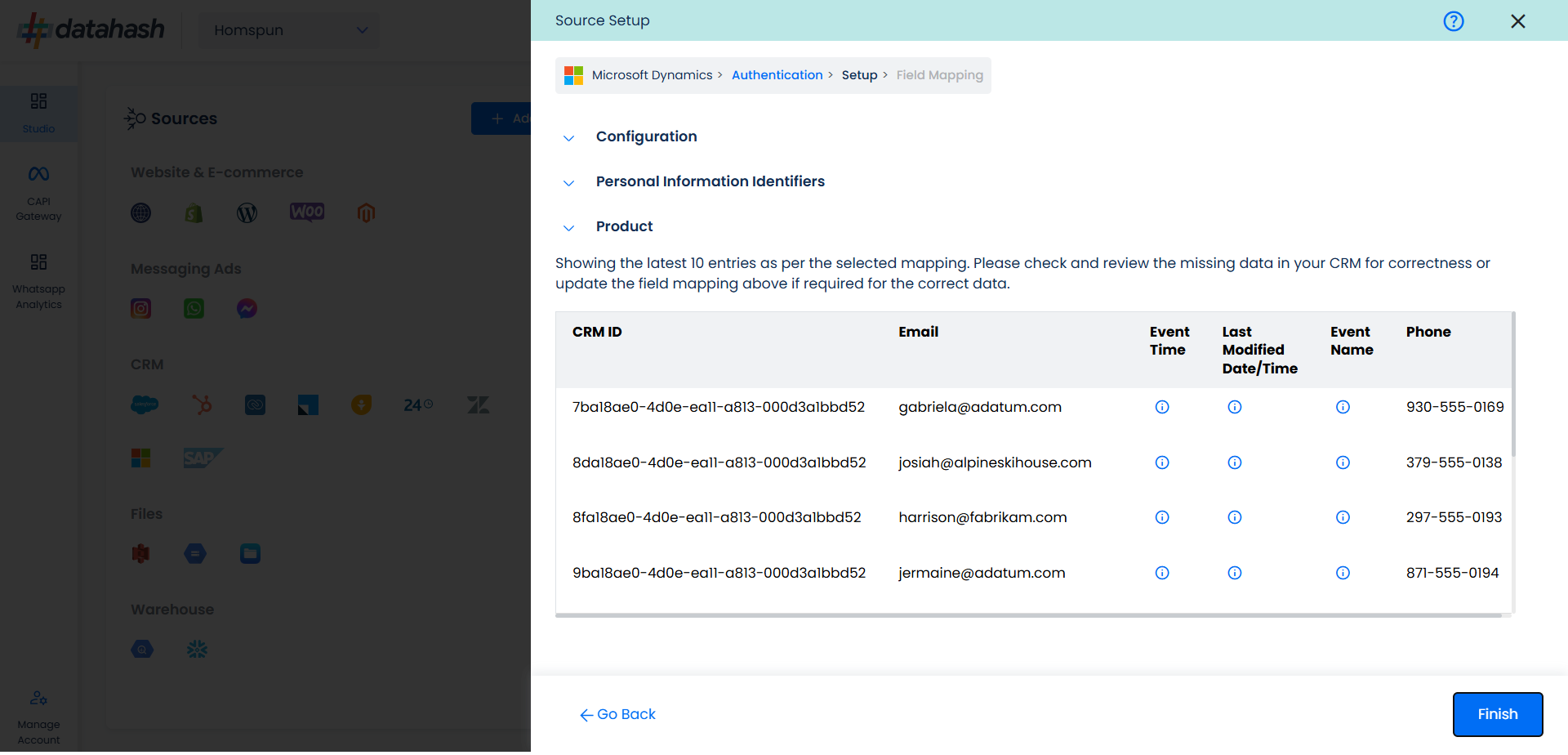Open the help question mark icon
This screenshot has width=1568, height=755.
click(x=1454, y=21)
